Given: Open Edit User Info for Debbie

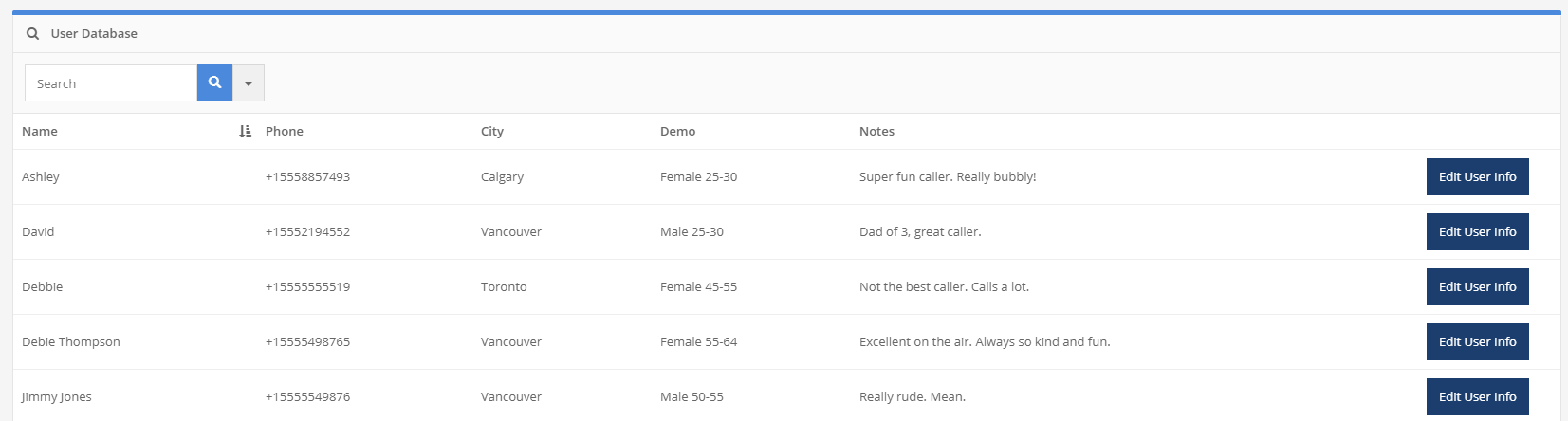Looking at the screenshot, I should (x=1477, y=287).
